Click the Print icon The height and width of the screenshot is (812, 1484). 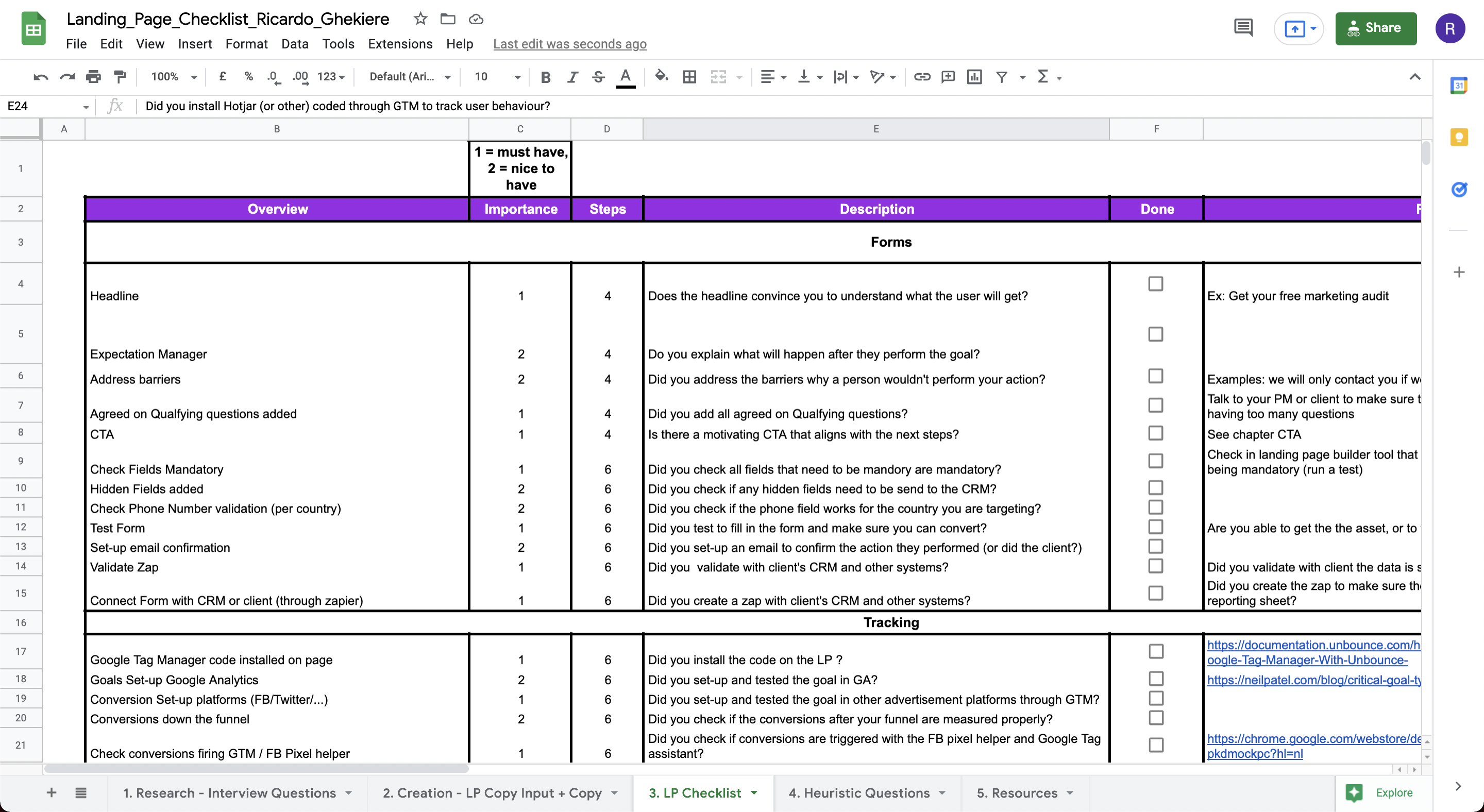pyautogui.click(x=93, y=77)
